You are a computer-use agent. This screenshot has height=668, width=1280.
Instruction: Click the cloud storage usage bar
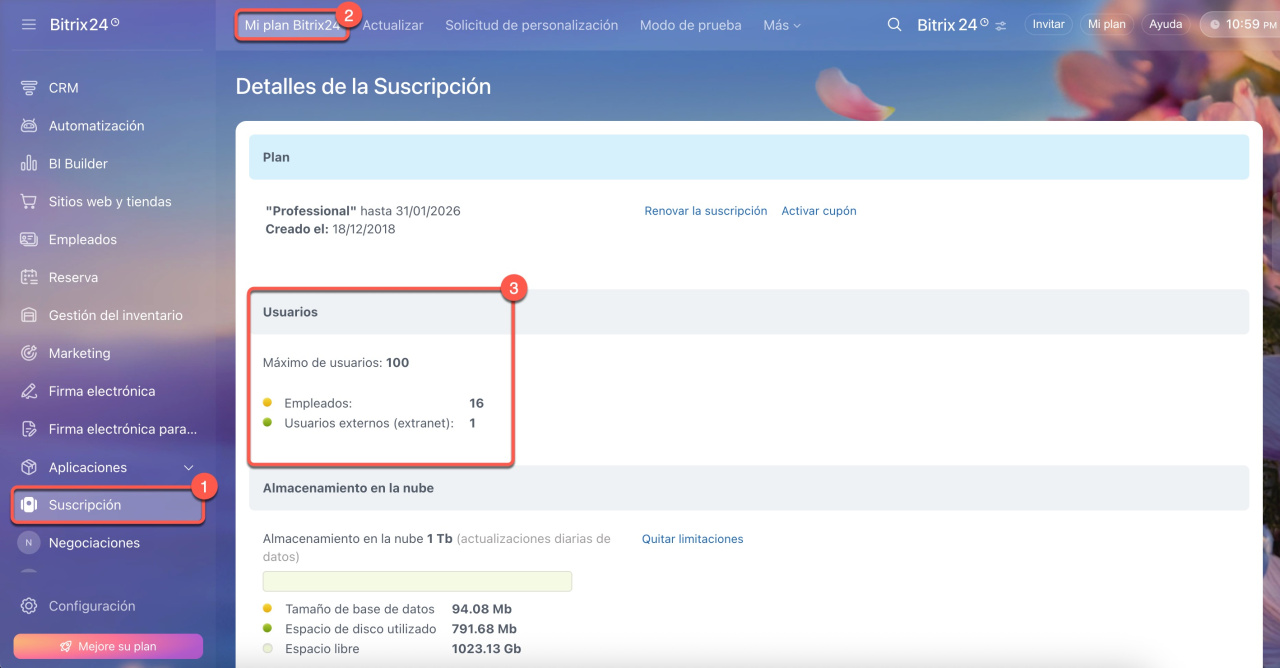coord(417,581)
